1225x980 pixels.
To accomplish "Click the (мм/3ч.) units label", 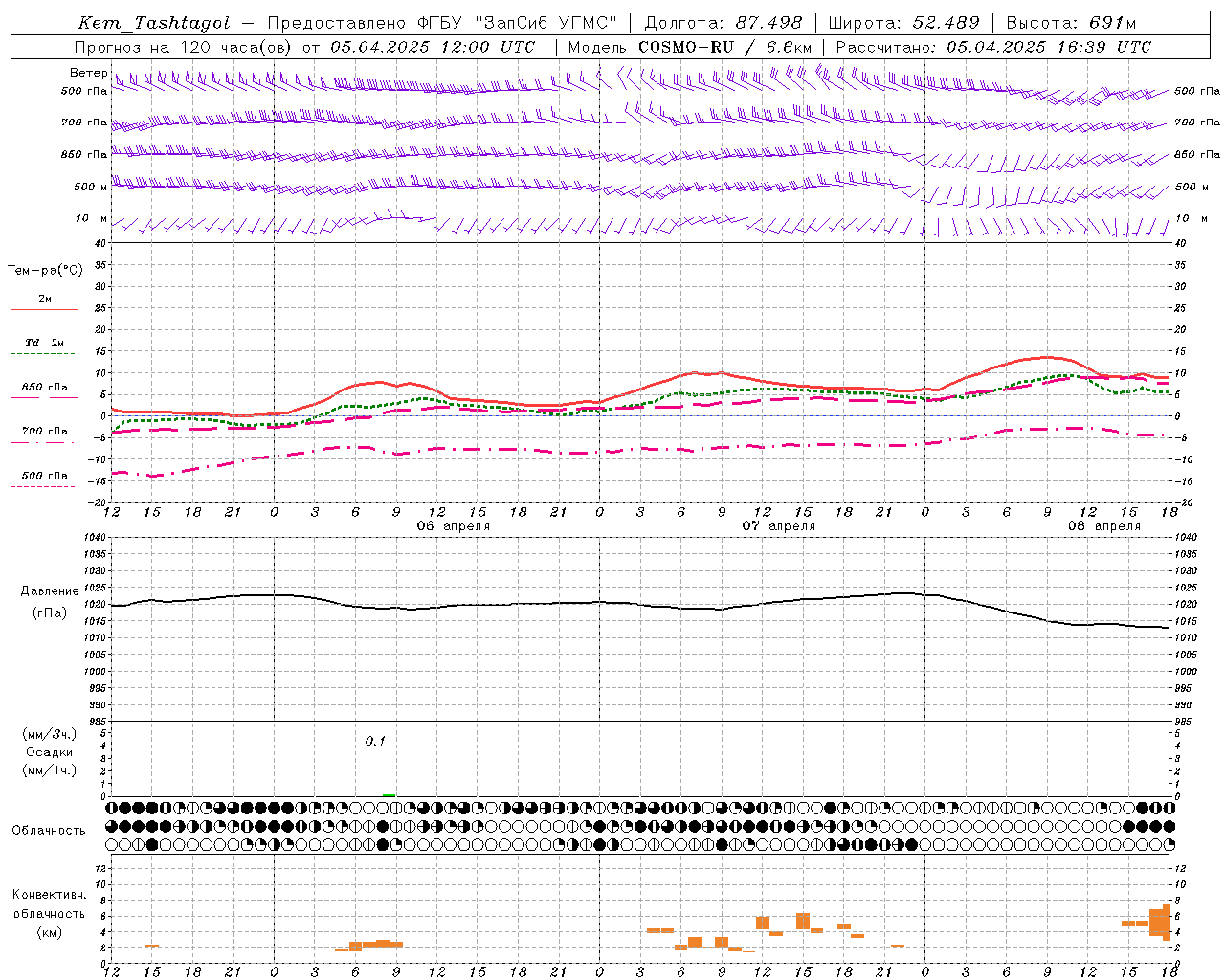I will (x=50, y=734).
